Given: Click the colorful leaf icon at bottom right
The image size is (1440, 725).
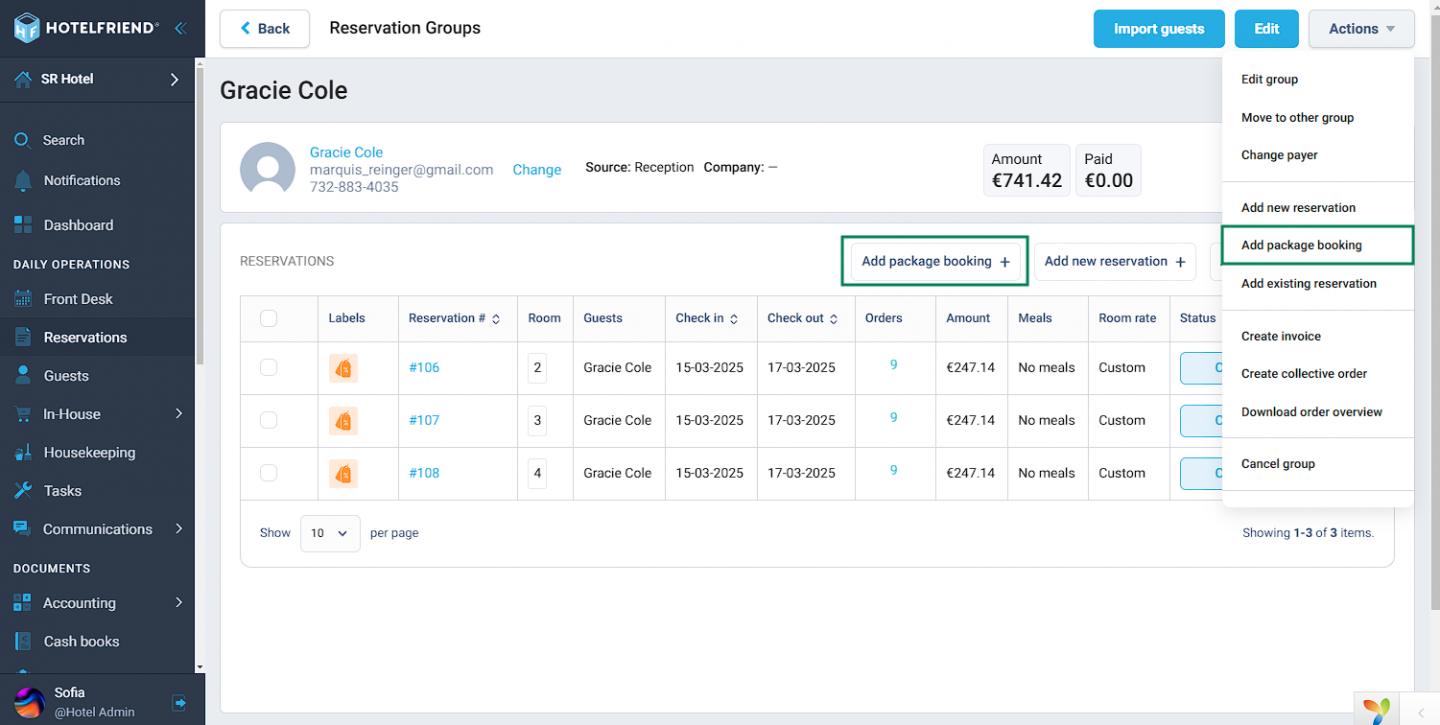Looking at the screenshot, I should 1378,710.
